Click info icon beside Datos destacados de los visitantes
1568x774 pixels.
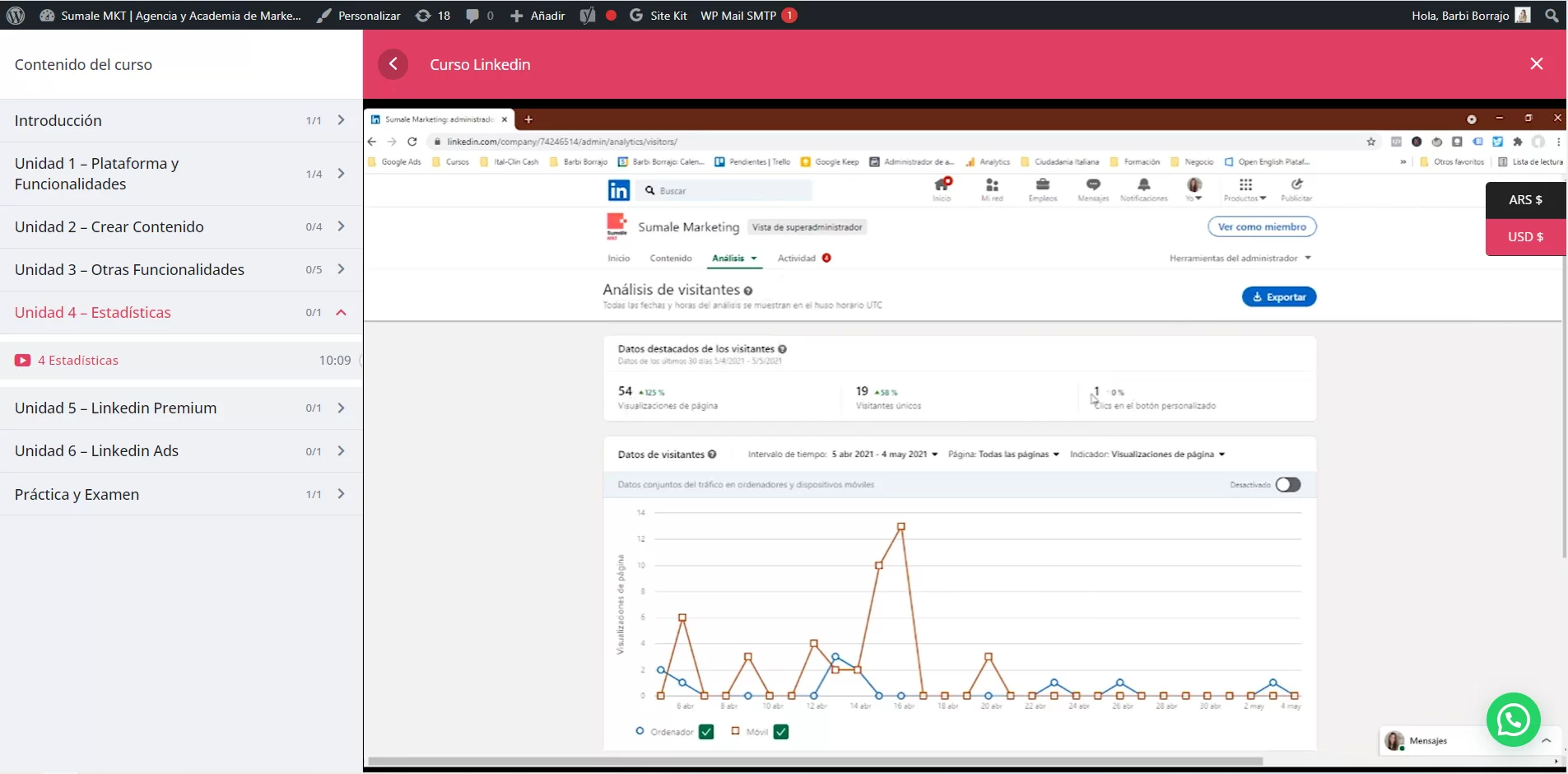click(x=782, y=349)
